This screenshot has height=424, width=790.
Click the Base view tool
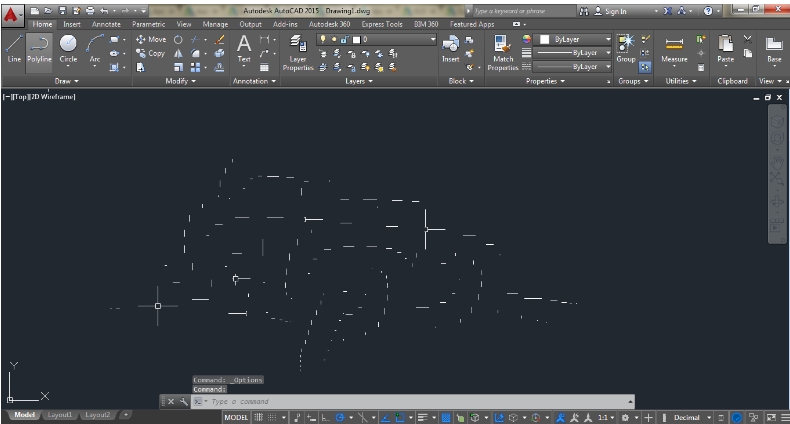point(774,49)
